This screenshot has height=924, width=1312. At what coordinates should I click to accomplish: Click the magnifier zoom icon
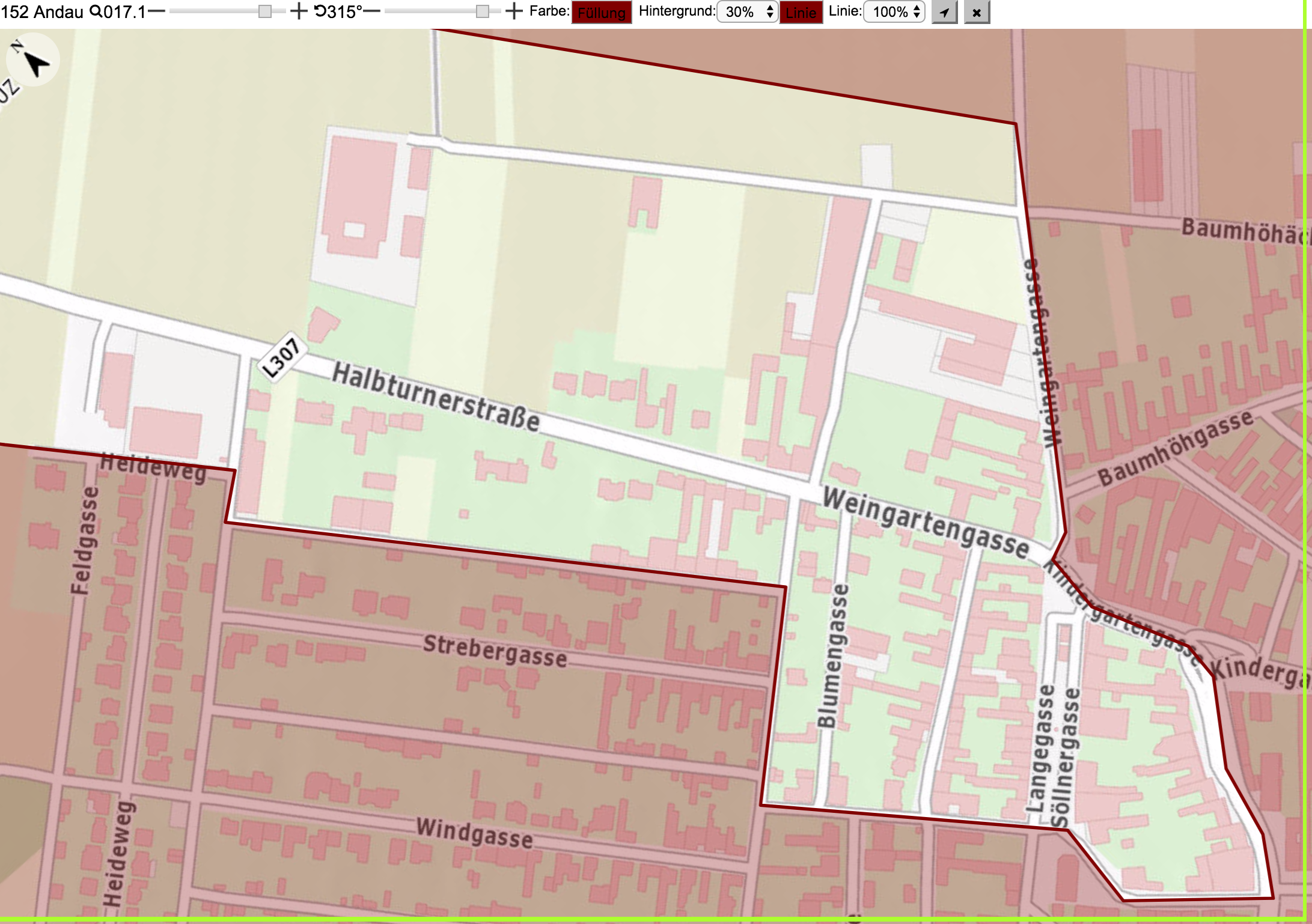click(96, 11)
